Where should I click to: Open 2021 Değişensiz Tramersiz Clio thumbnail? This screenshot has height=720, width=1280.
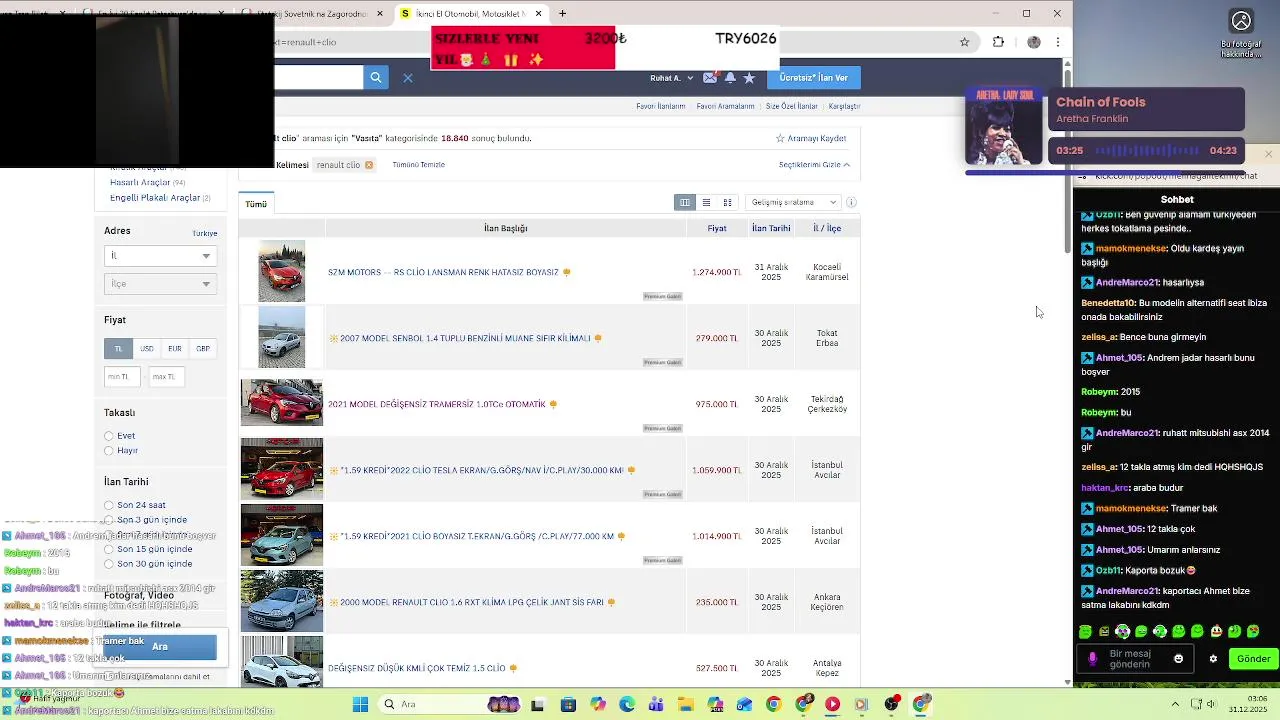(x=282, y=403)
